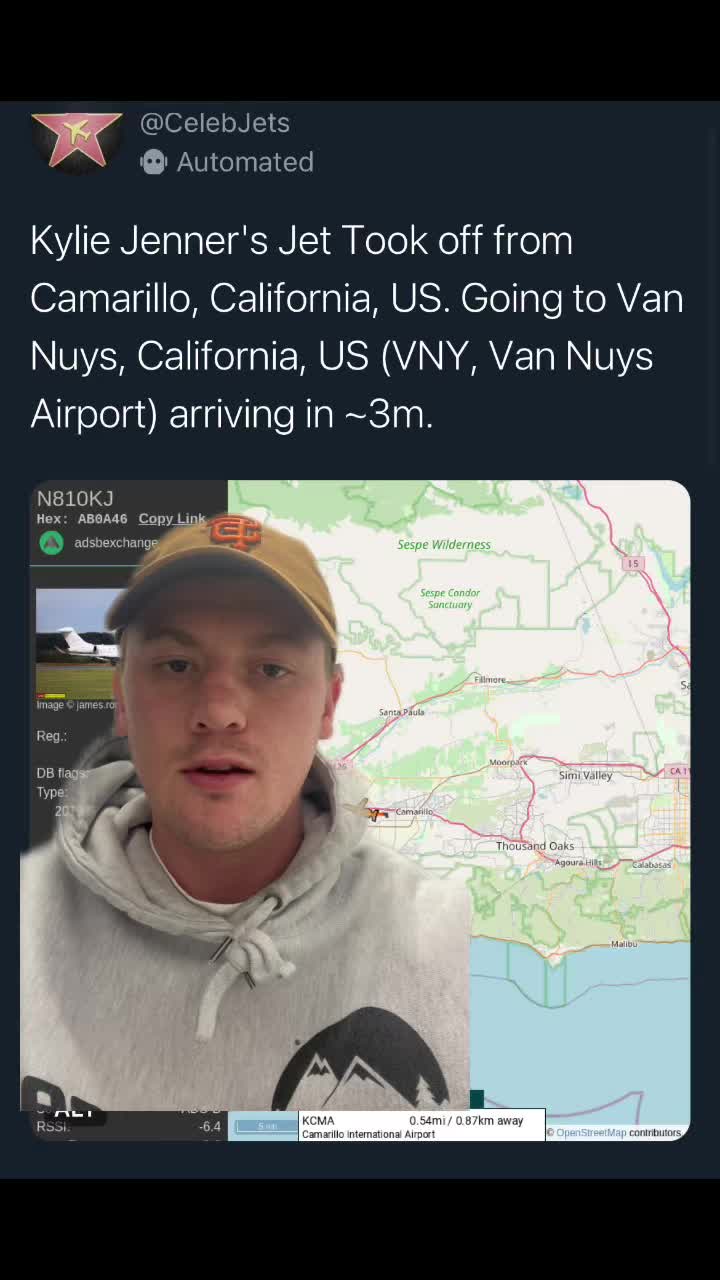The height and width of the screenshot is (1280, 720).
Task: Click the Malibu label on the map
Action: click(624, 944)
